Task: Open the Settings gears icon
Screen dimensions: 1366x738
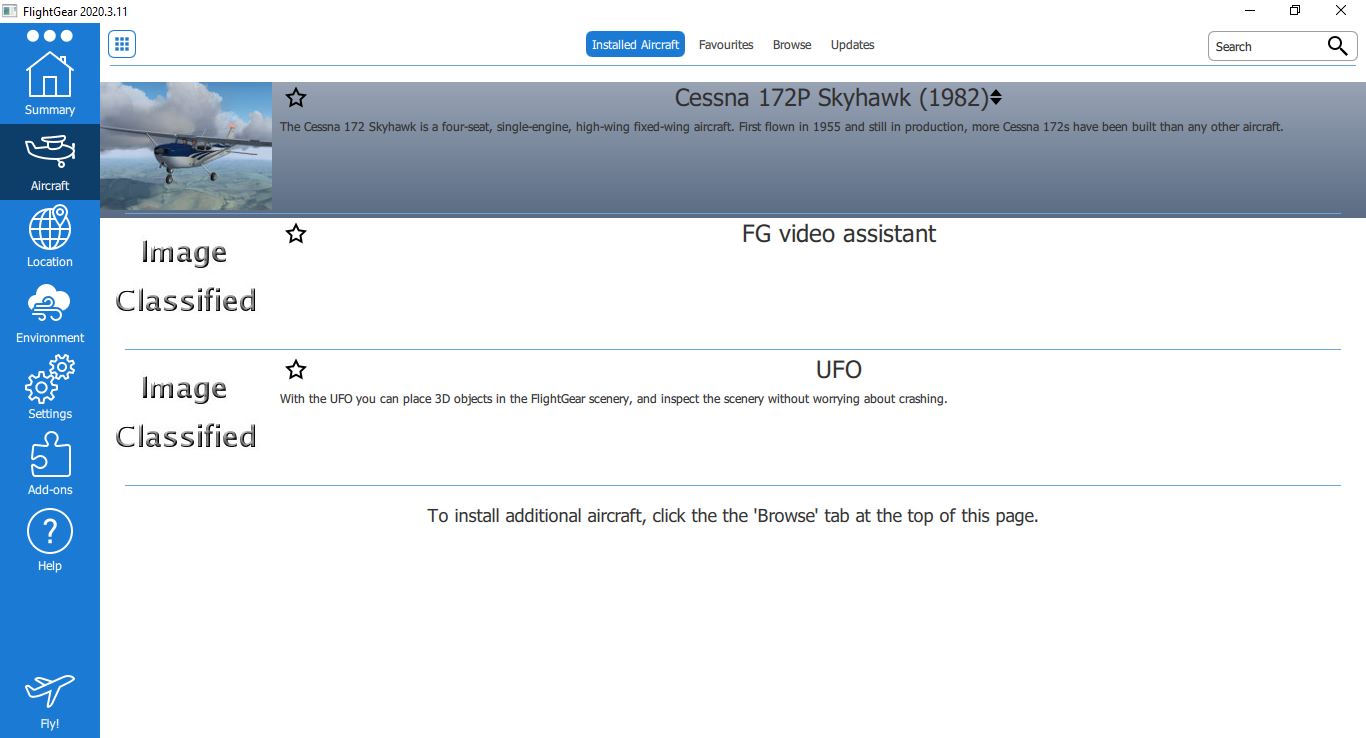Action: click(50, 389)
